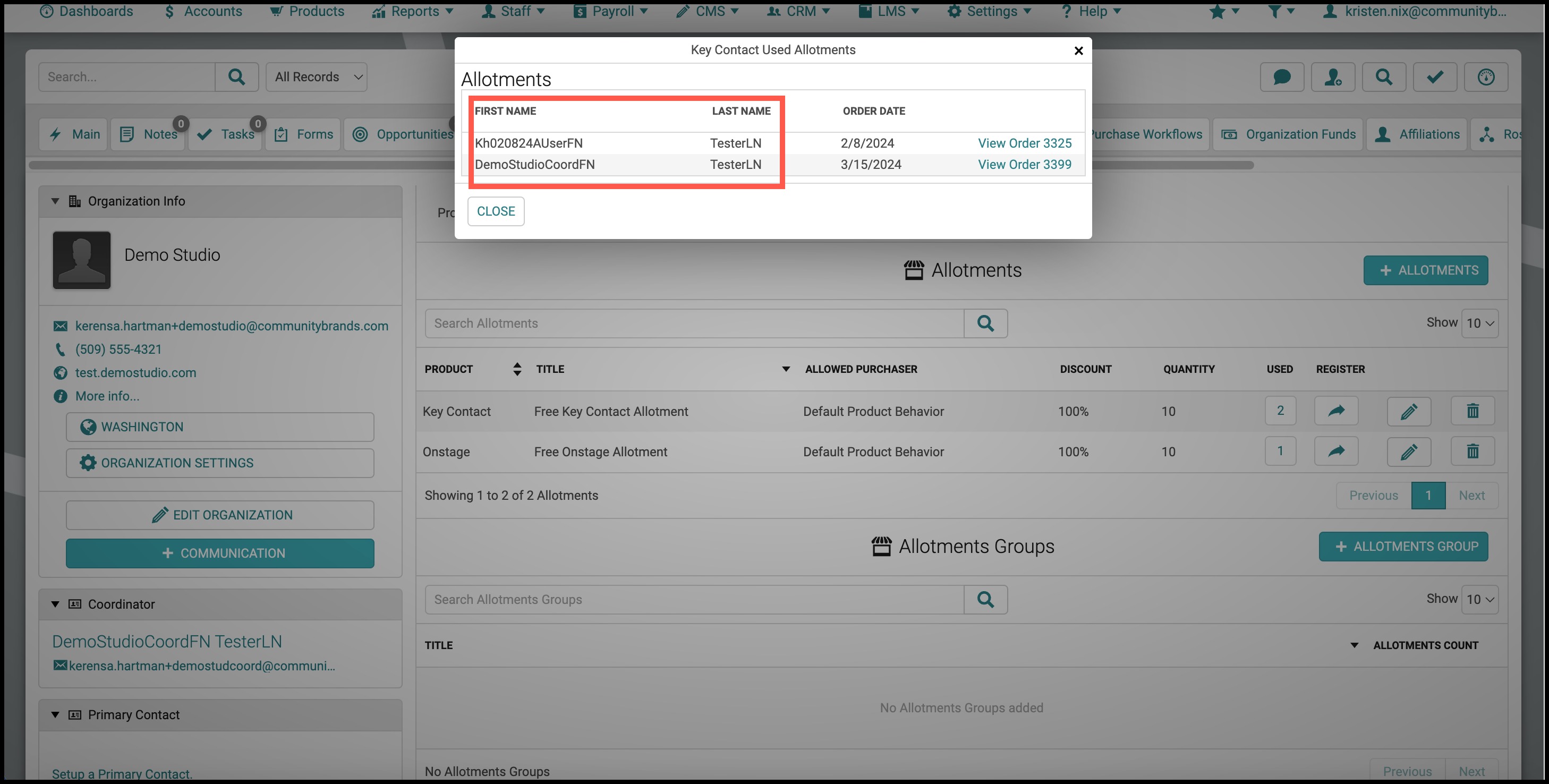Switch to the Affiliations tab

pos(1417,134)
